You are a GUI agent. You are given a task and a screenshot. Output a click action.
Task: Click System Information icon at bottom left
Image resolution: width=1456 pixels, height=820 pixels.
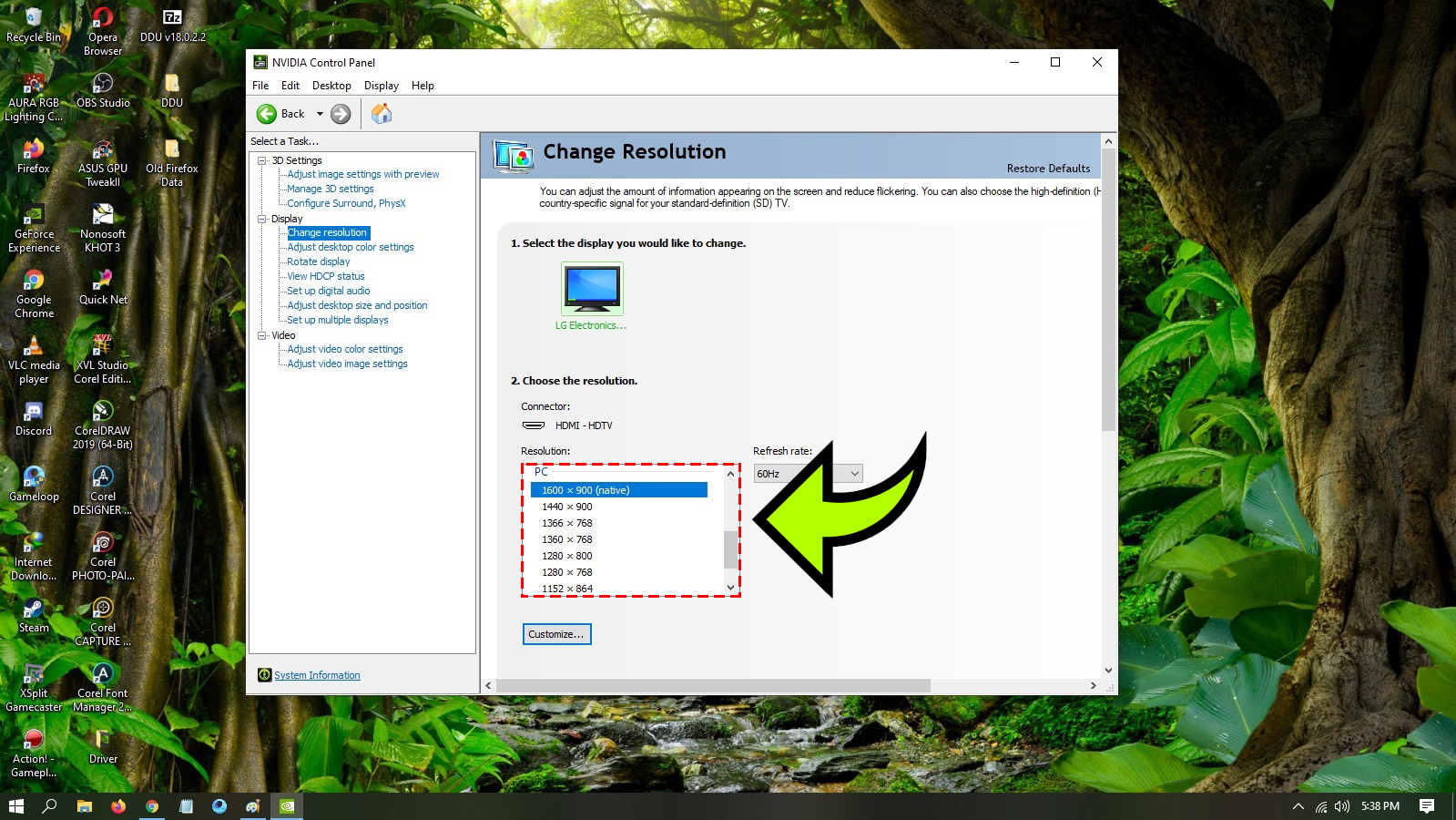click(264, 675)
